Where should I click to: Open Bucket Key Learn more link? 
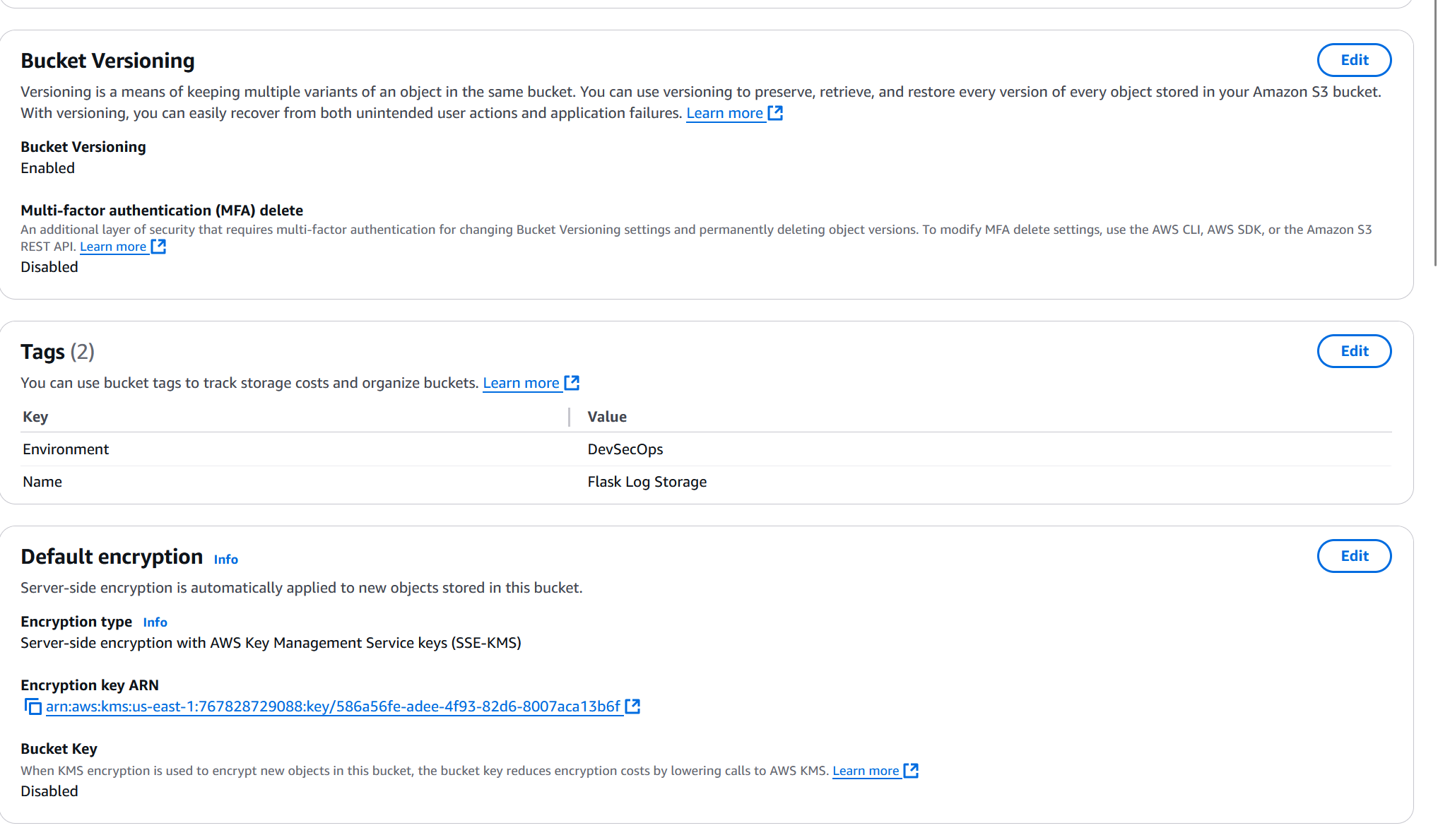click(x=866, y=771)
